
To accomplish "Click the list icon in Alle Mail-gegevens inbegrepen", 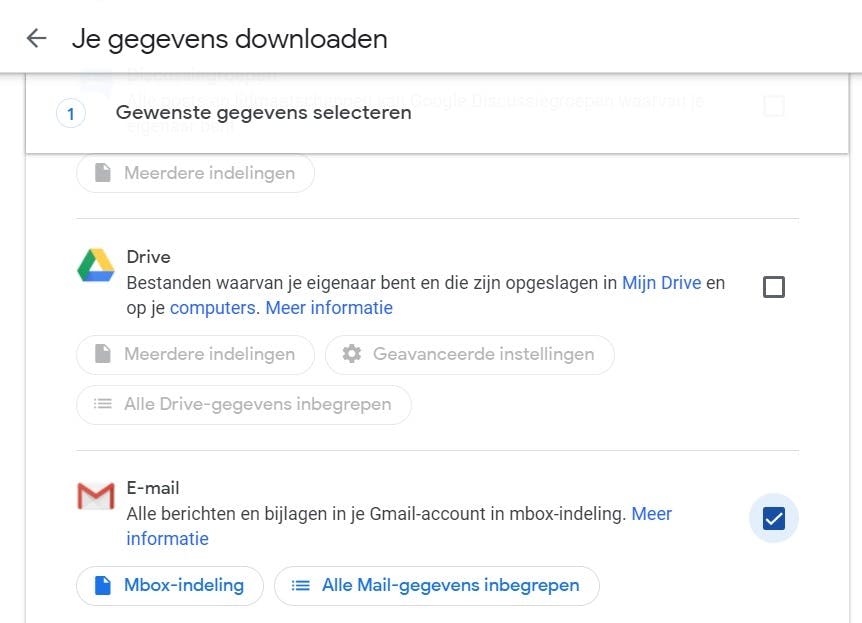I will point(300,585).
